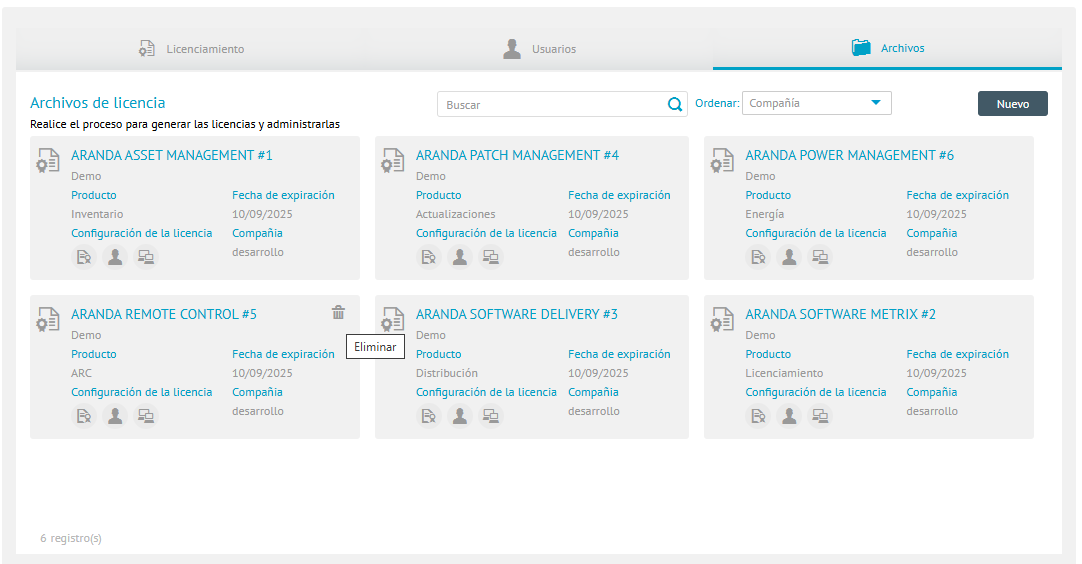Open ARANDA PATCH MANAGEMENT #4 title
Image resolution: width=1082 pixels, height=564 pixels.
517,155
